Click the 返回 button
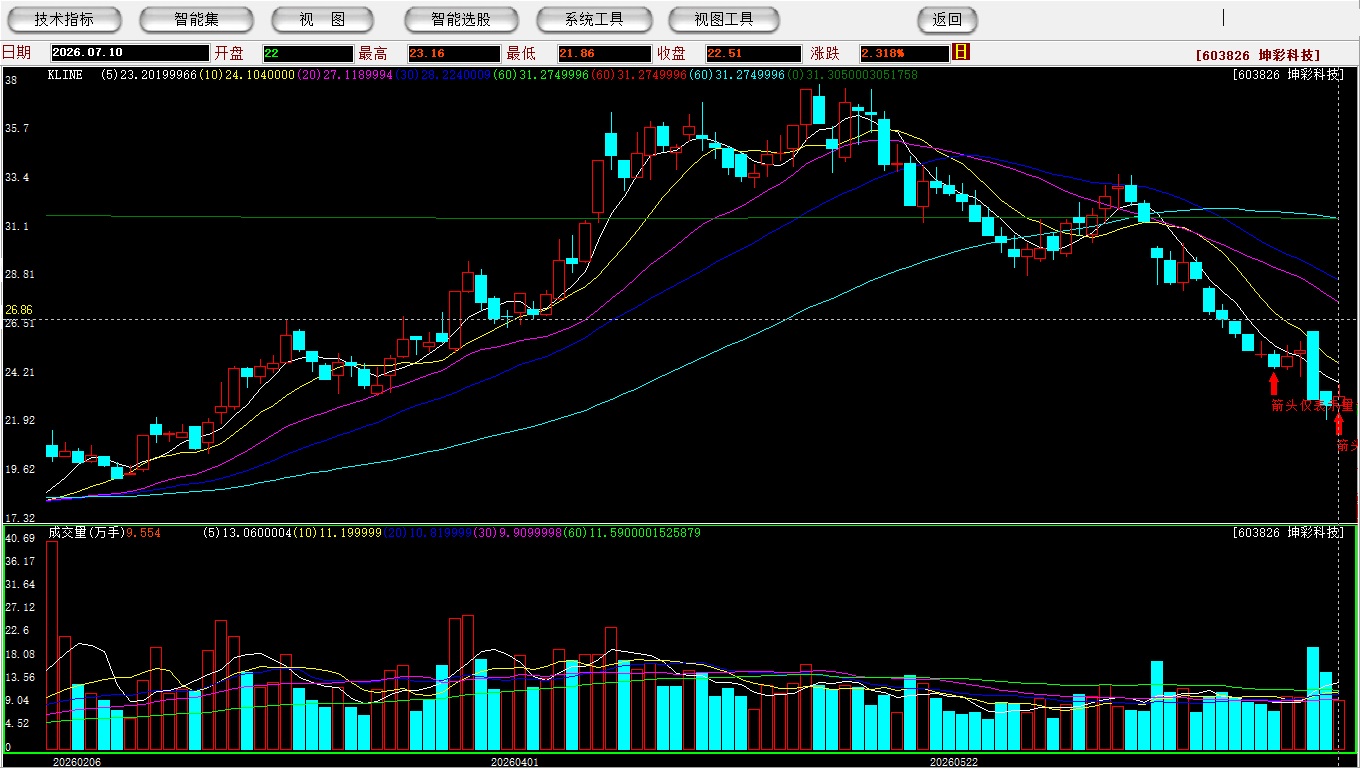Viewport: 1360px width, 768px height. (947, 19)
